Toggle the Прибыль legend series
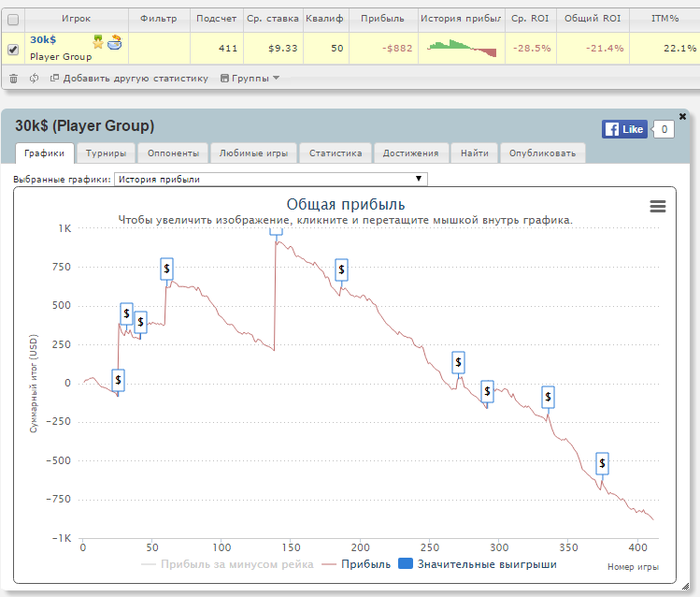 pyautogui.click(x=356, y=564)
